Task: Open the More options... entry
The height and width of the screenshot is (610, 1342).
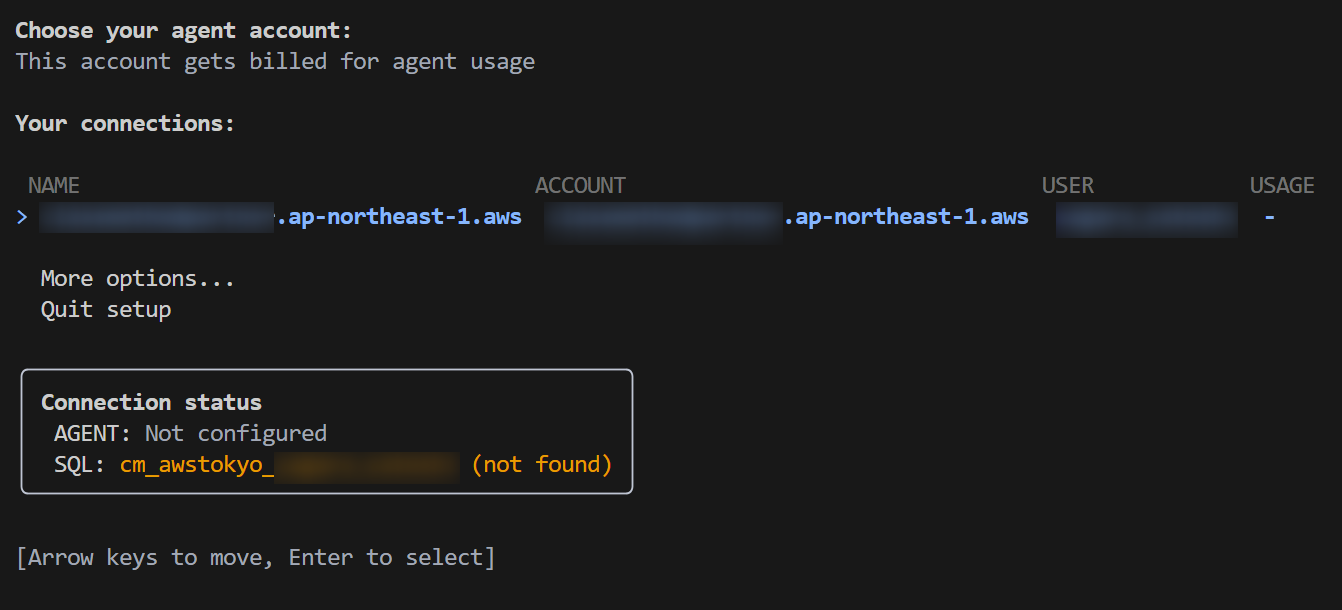Action: point(138,278)
